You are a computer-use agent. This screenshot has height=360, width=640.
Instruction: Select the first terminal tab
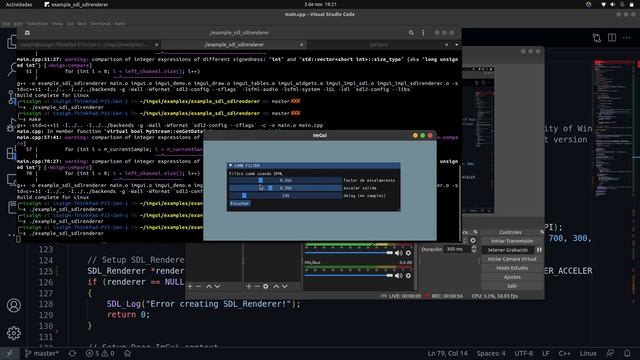83,44
